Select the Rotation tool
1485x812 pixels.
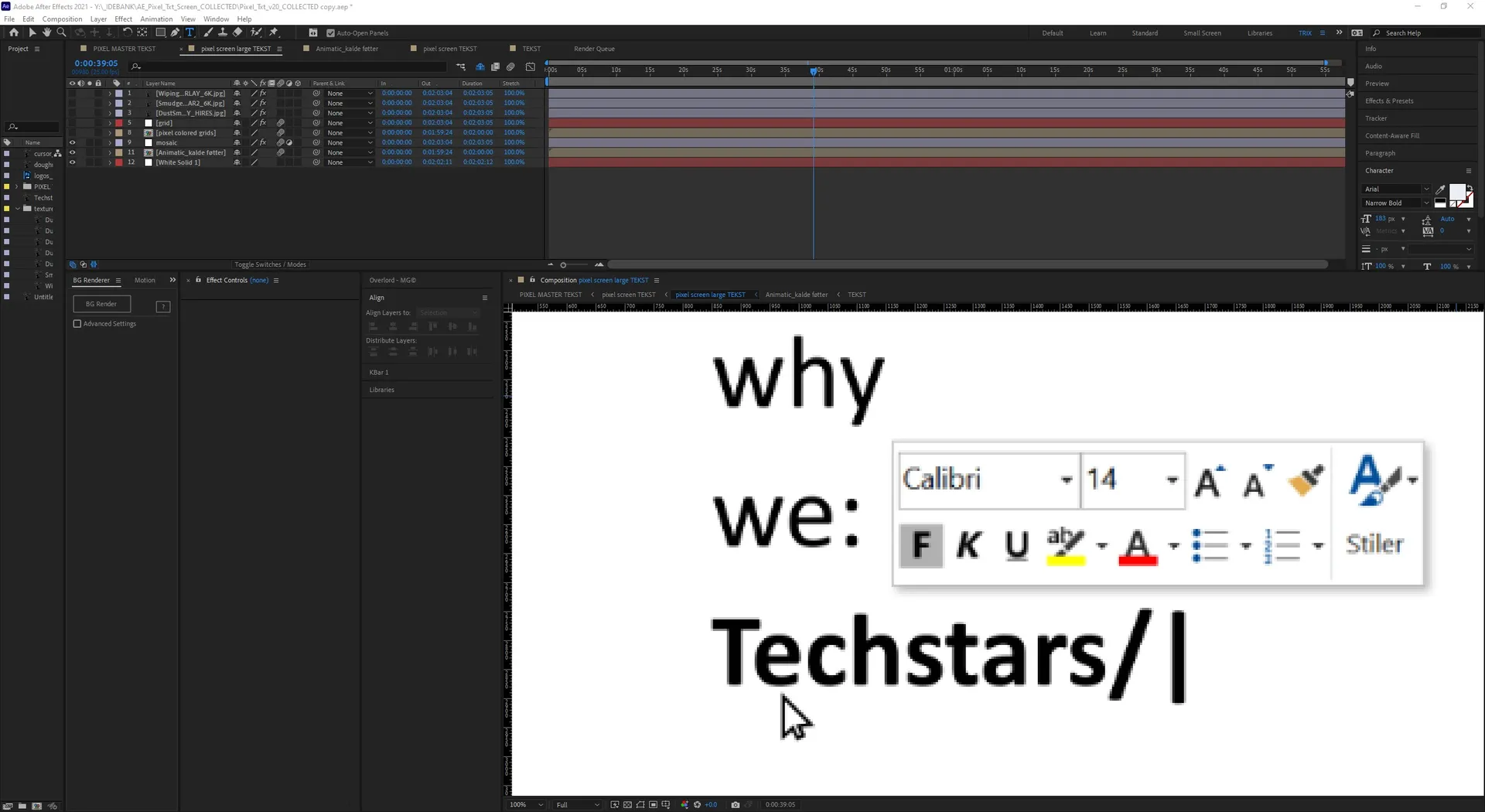click(128, 32)
